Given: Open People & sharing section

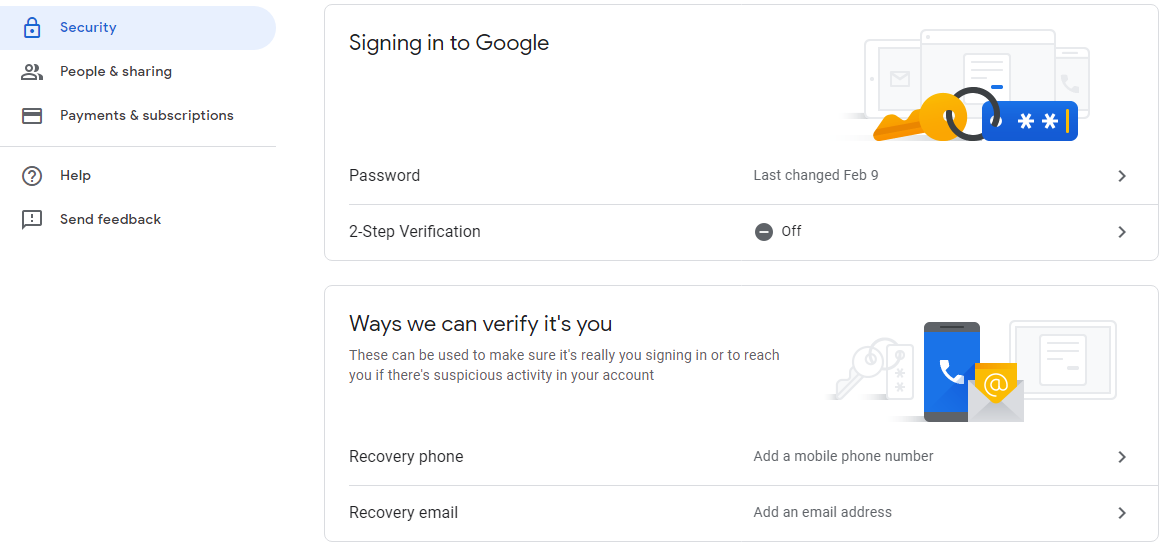Looking at the screenshot, I should [116, 72].
